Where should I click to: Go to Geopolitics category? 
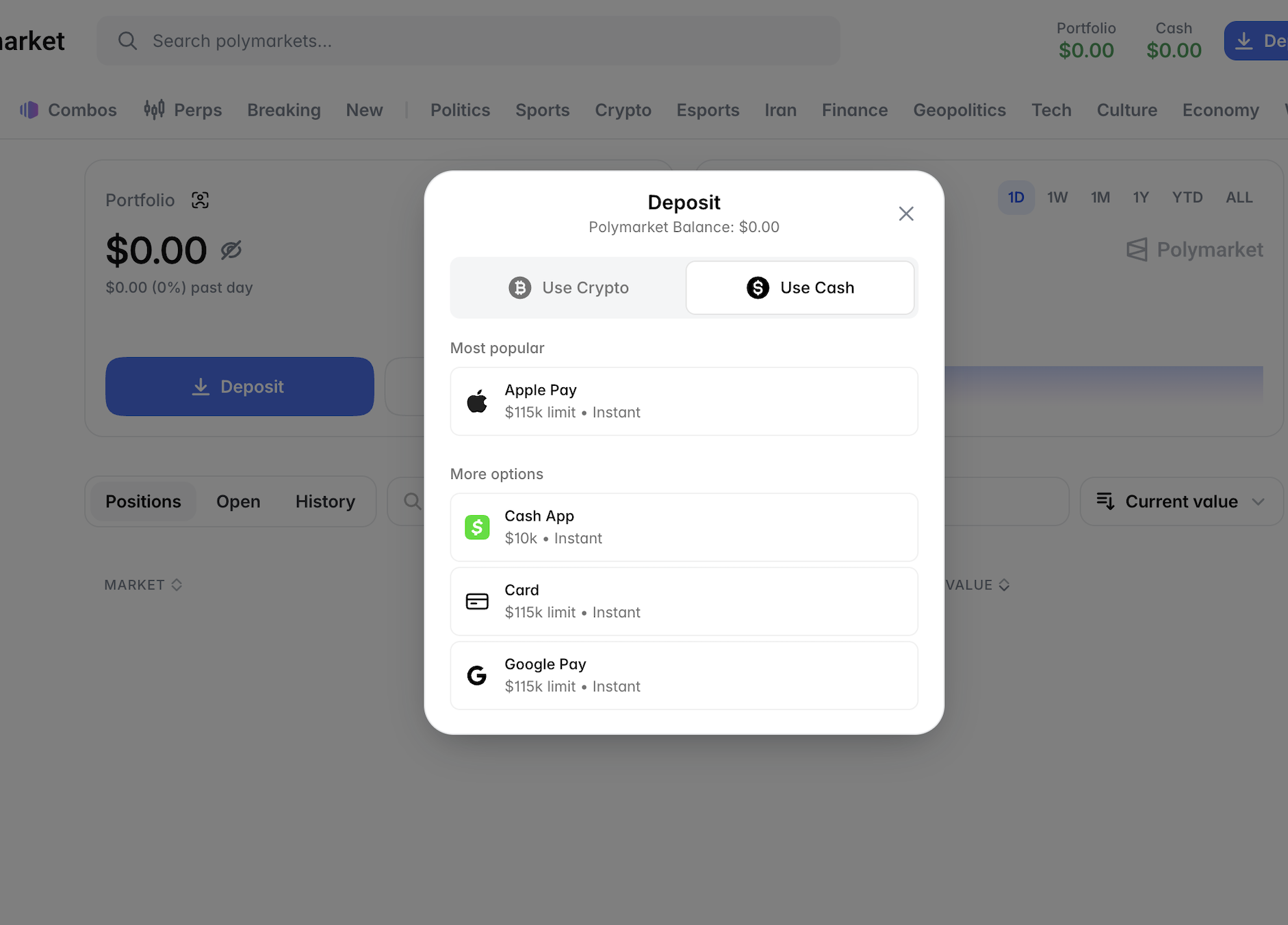pyautogui.click(x=959, y=110)
